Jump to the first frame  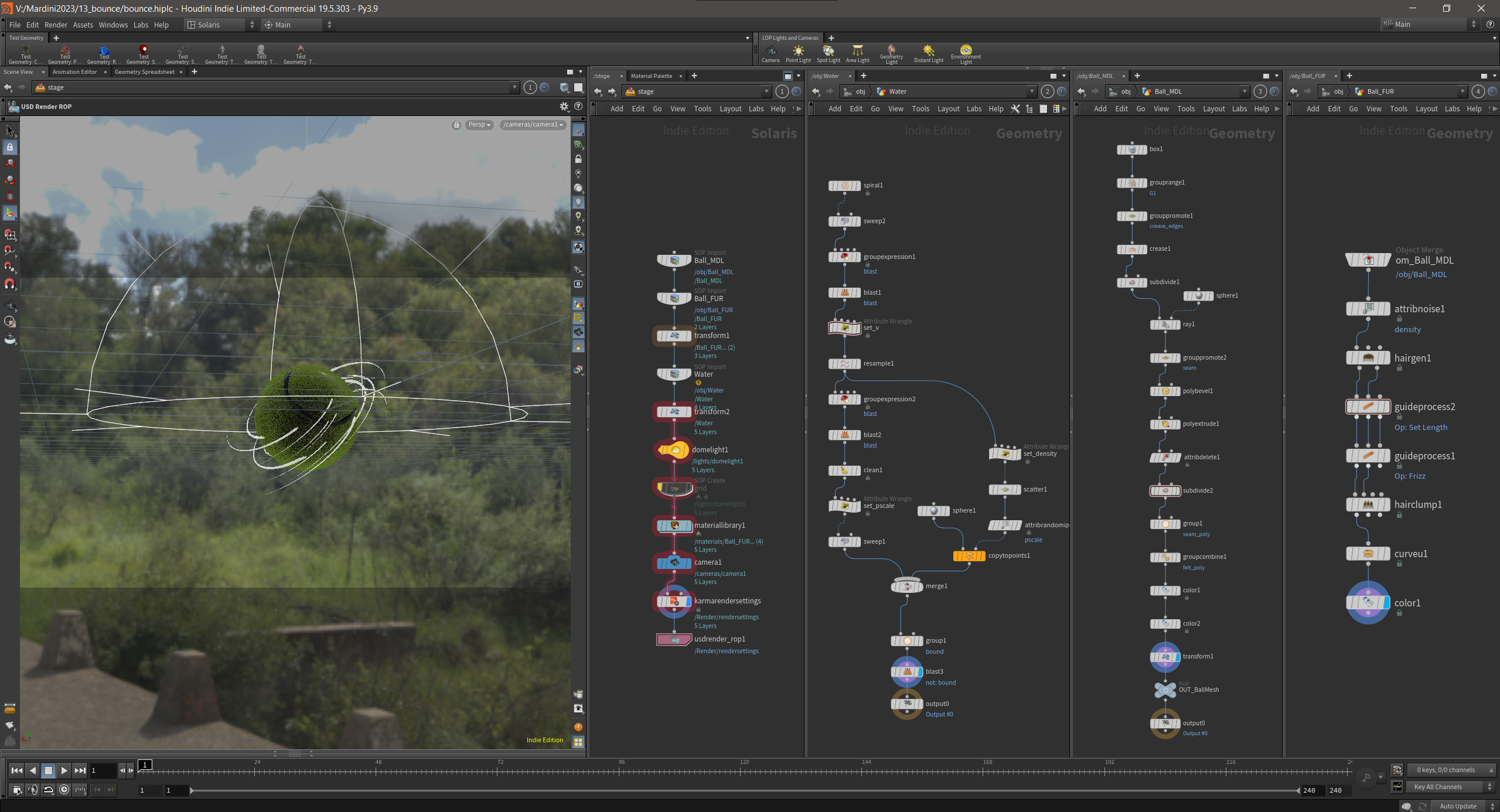point(17,770)
